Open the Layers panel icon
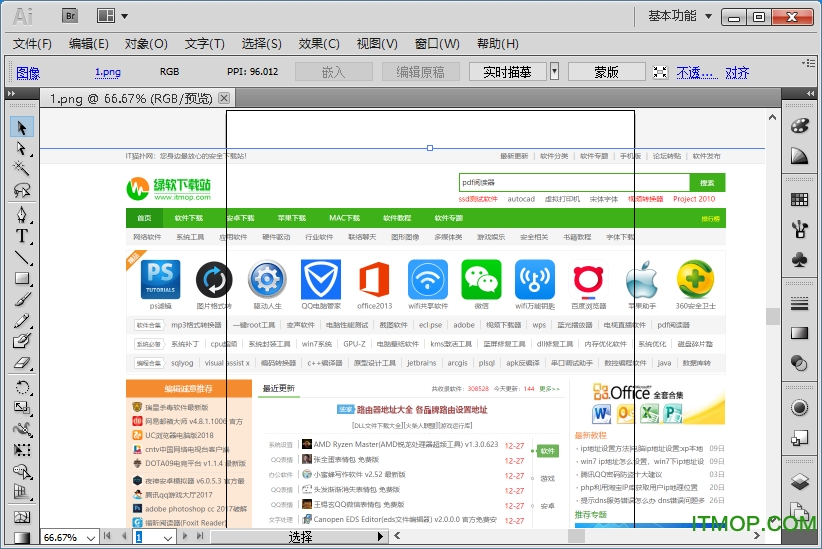 (799, 481)
